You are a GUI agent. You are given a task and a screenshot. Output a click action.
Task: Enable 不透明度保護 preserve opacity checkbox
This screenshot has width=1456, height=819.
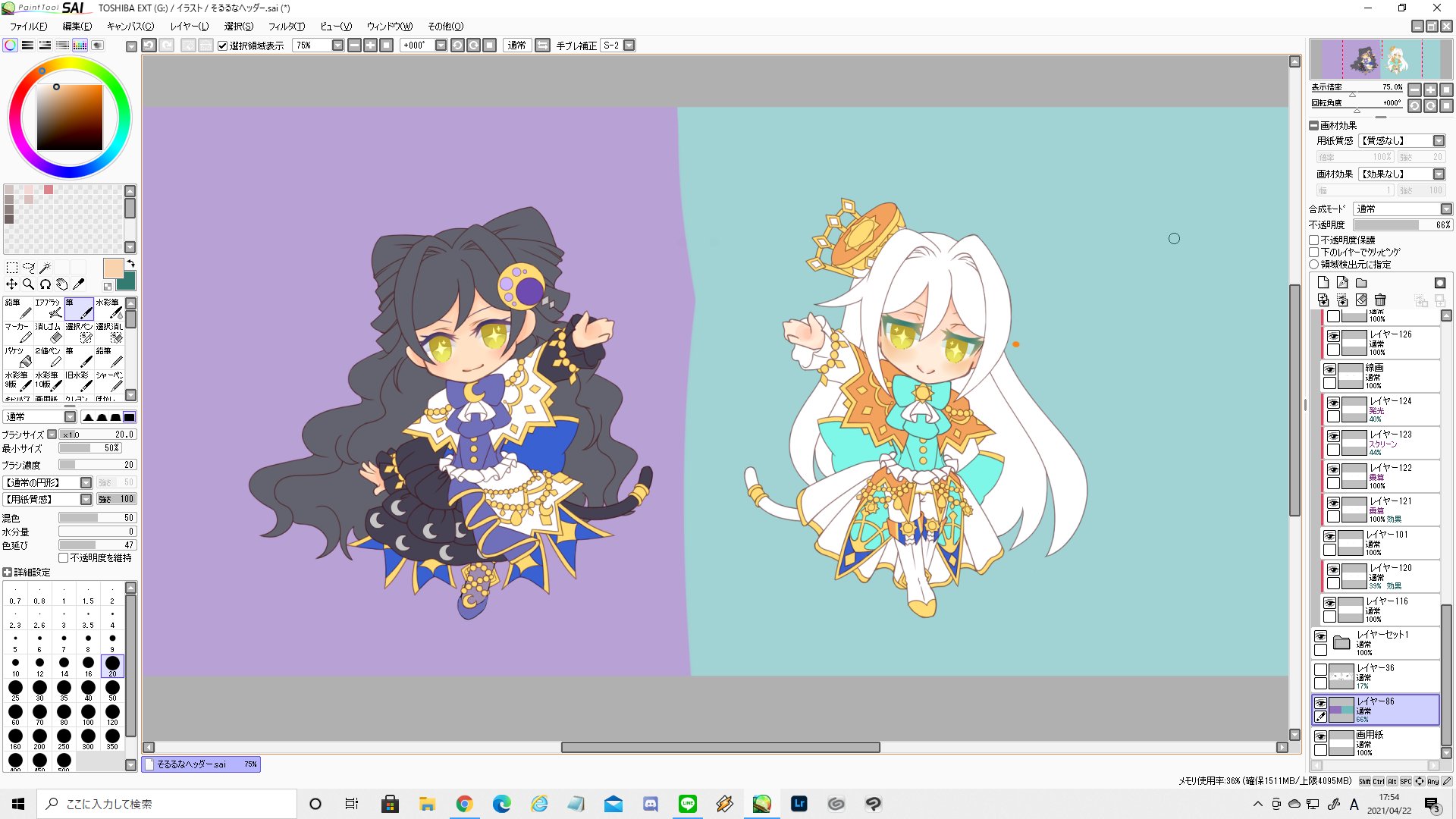point(1314,240)
